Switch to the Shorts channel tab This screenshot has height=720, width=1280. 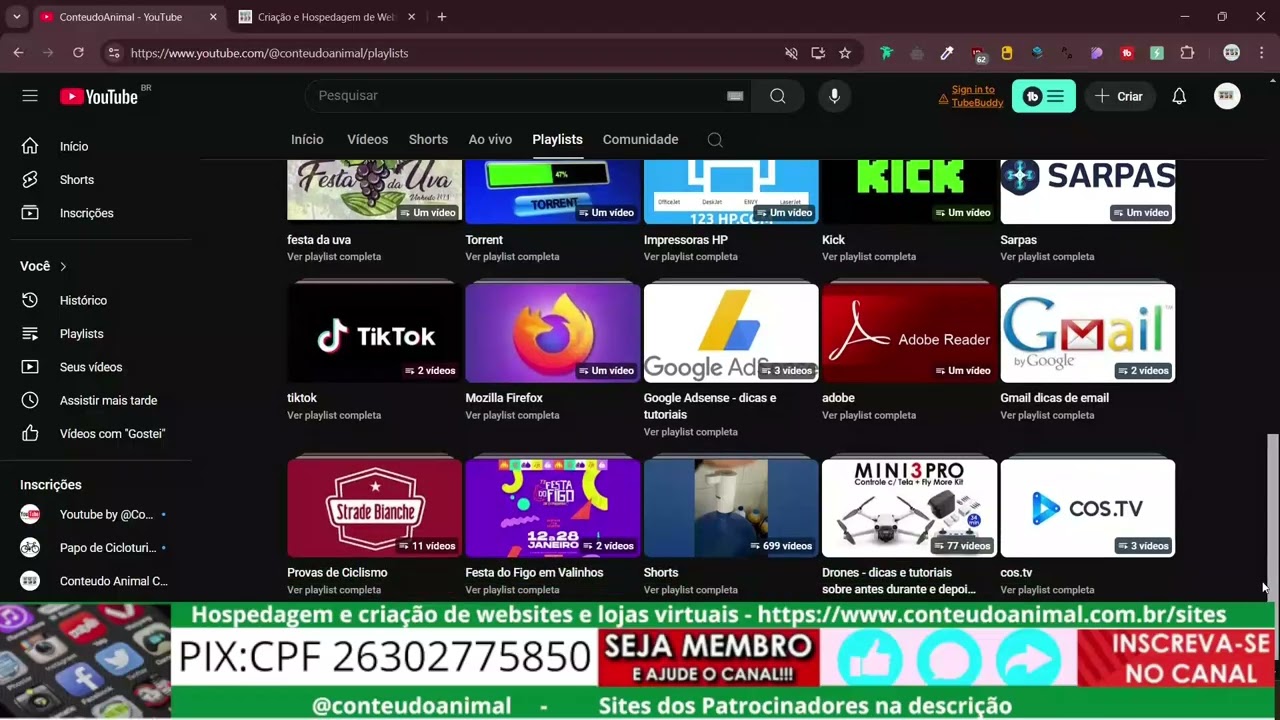[428, 140]
